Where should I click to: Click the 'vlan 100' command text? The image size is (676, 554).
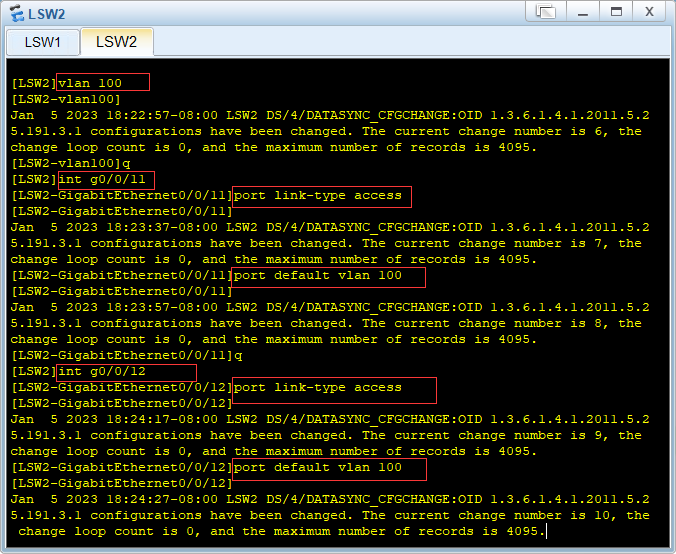click(x=90, y=83)
